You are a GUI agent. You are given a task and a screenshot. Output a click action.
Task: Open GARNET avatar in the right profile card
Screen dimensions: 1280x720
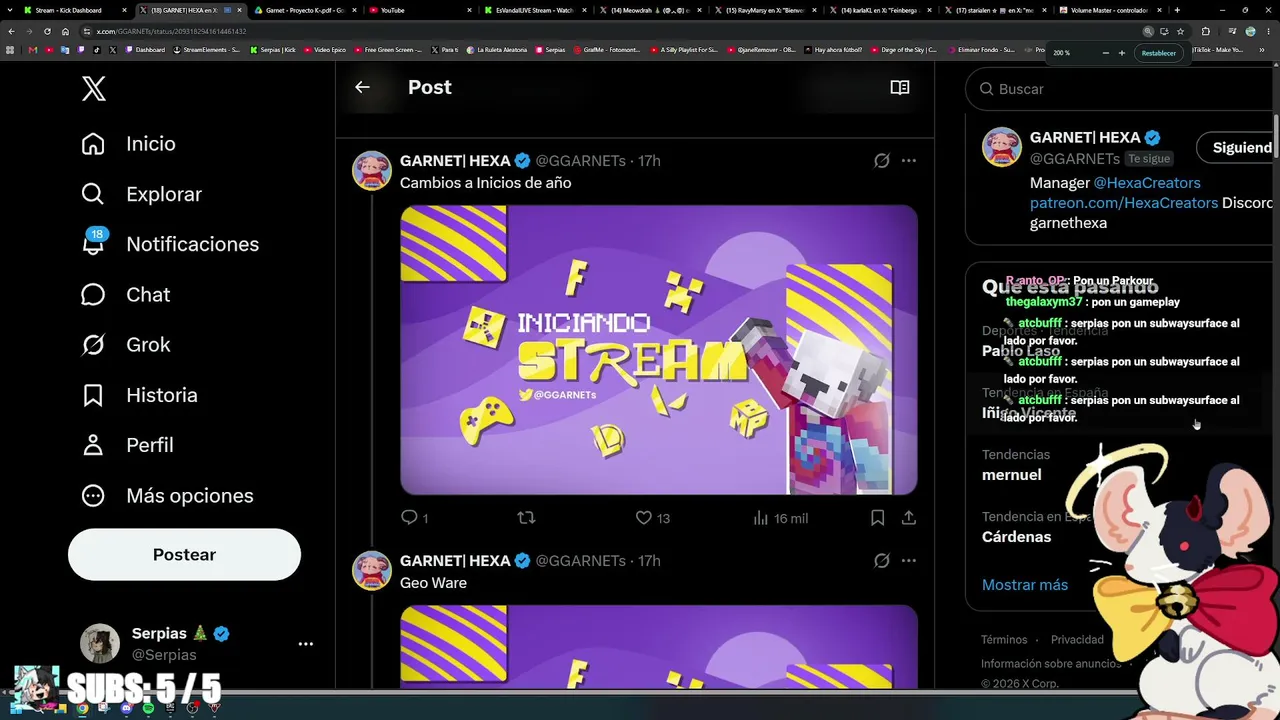(x=1001, y=147)
